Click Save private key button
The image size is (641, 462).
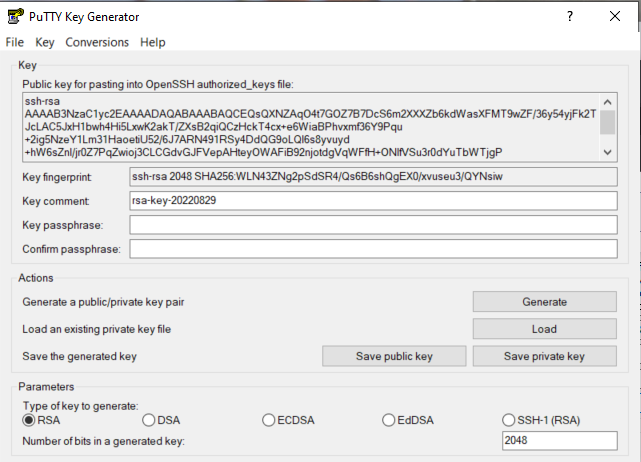[545, 356]
